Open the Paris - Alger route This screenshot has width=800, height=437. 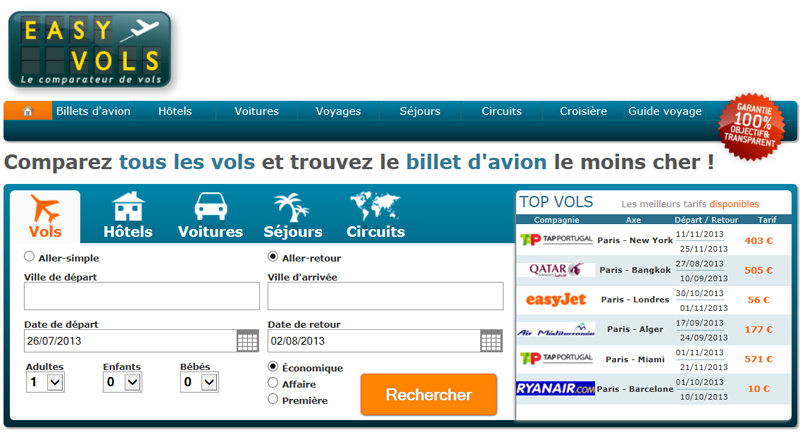pos(635,329)
